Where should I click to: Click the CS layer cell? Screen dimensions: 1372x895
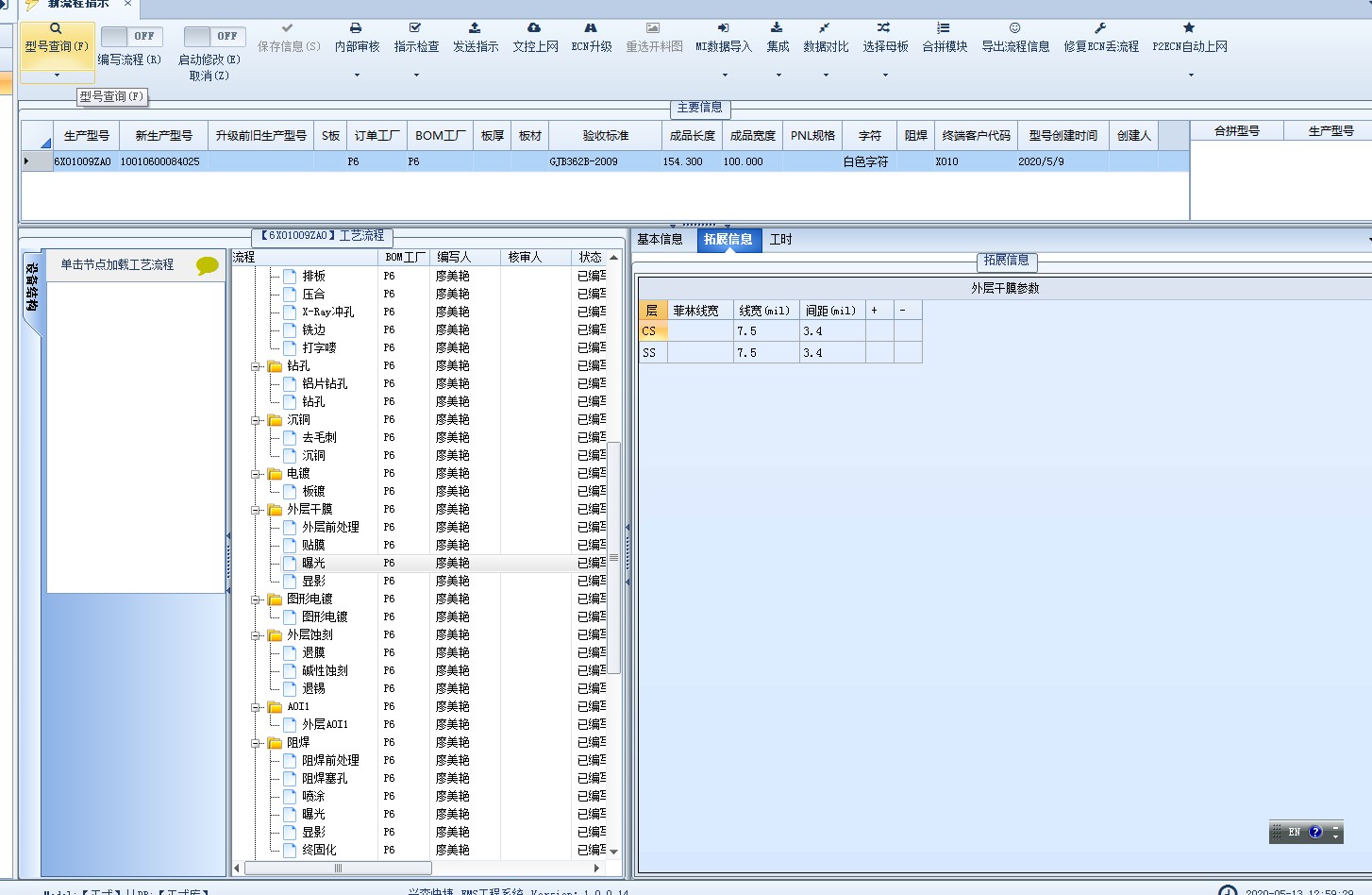click(653, 331)
